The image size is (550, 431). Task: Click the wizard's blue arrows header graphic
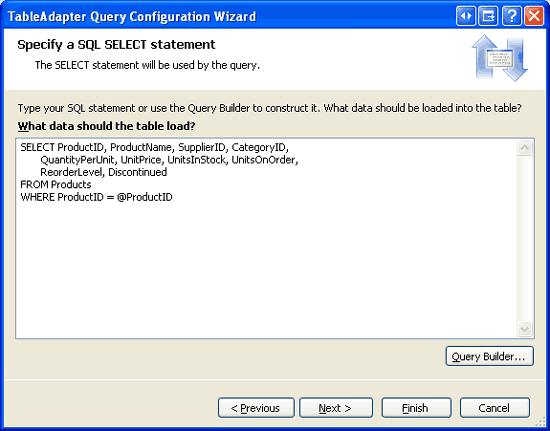click(x=499, y=58)
